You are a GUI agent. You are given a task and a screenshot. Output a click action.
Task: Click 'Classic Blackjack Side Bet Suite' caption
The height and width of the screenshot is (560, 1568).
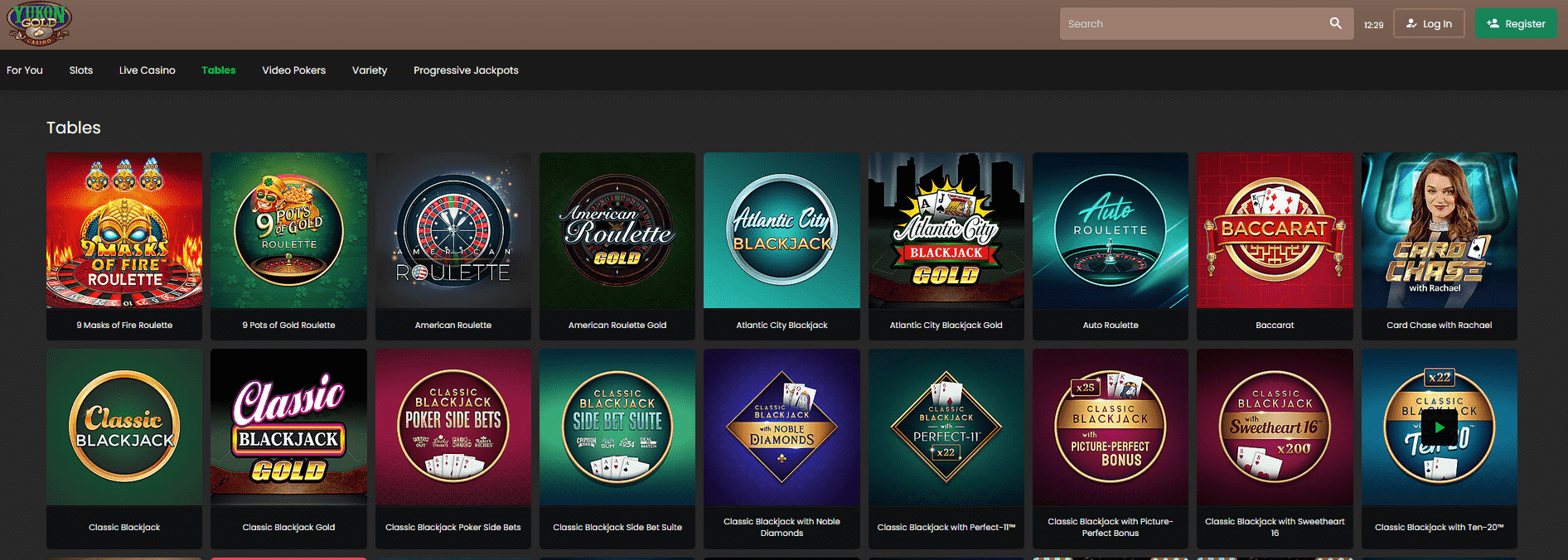[x=617, y=528]
